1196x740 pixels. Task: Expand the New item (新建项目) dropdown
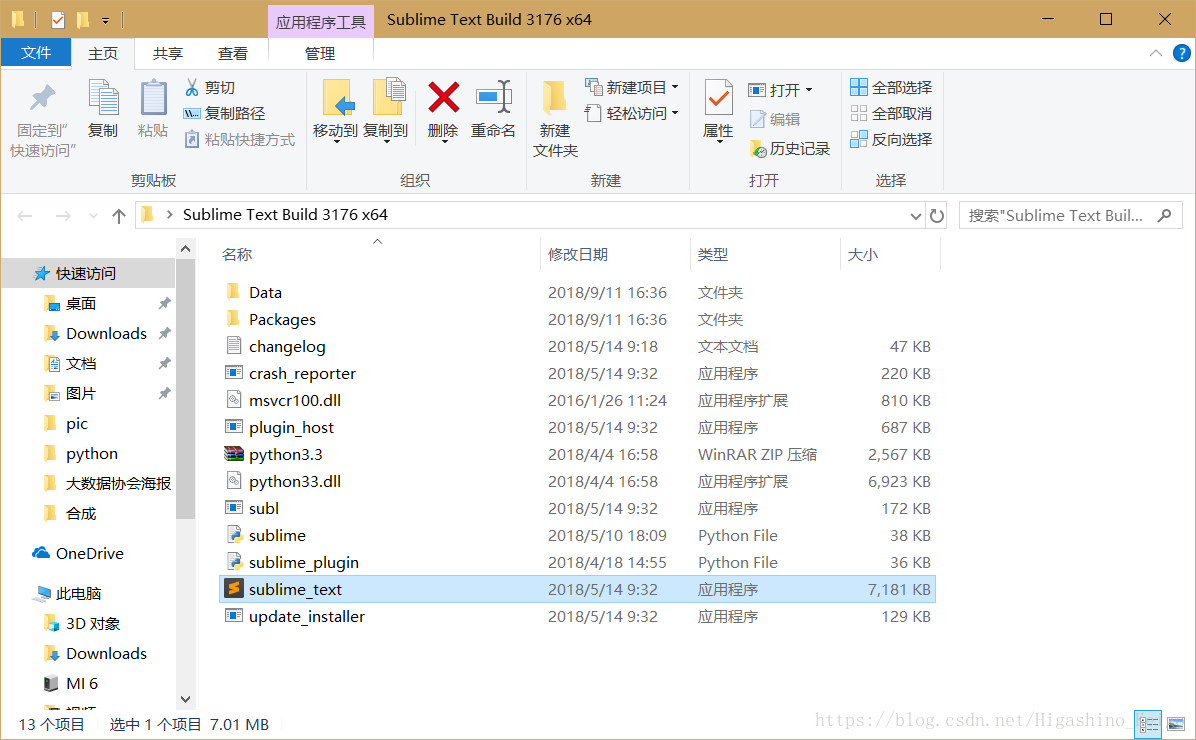coord(632,88)
